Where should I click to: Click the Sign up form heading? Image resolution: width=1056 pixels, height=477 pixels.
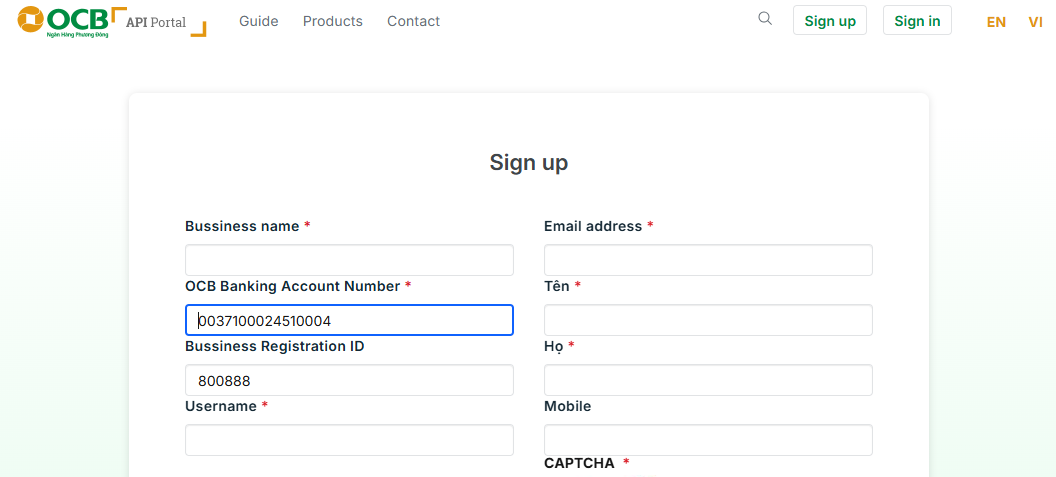click(529, 163)
